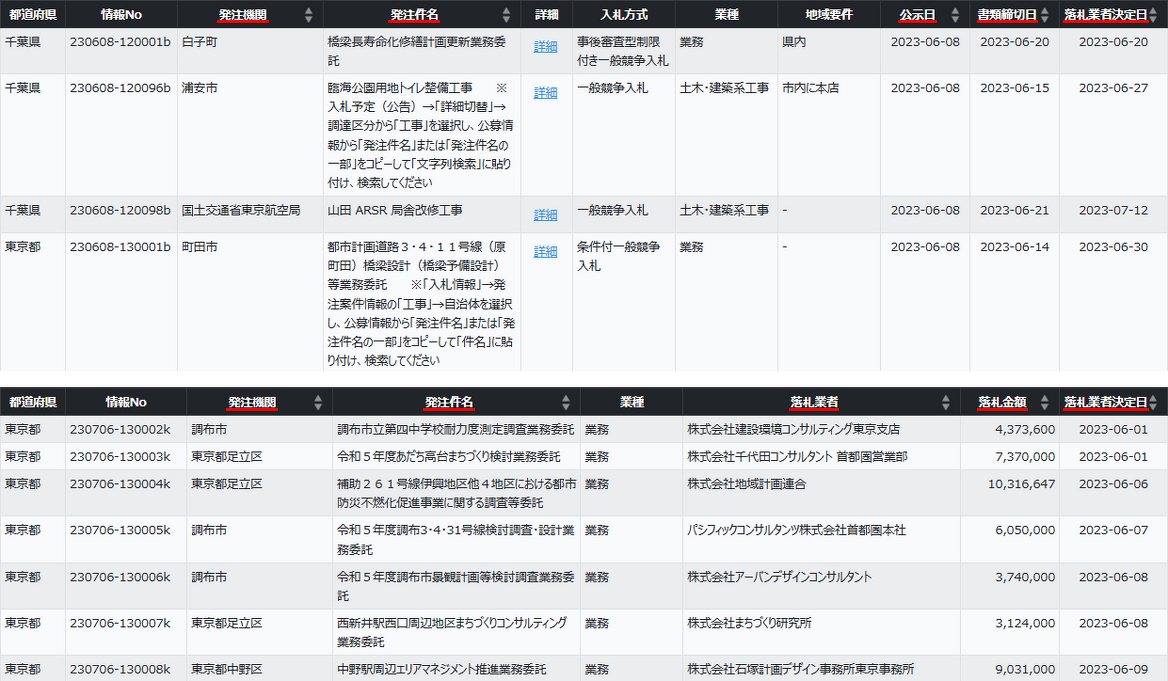Toggle sort arrows next to 書類締切日
The width and height of the screenshot is (1168, 681).
(x=1046, y=15)
